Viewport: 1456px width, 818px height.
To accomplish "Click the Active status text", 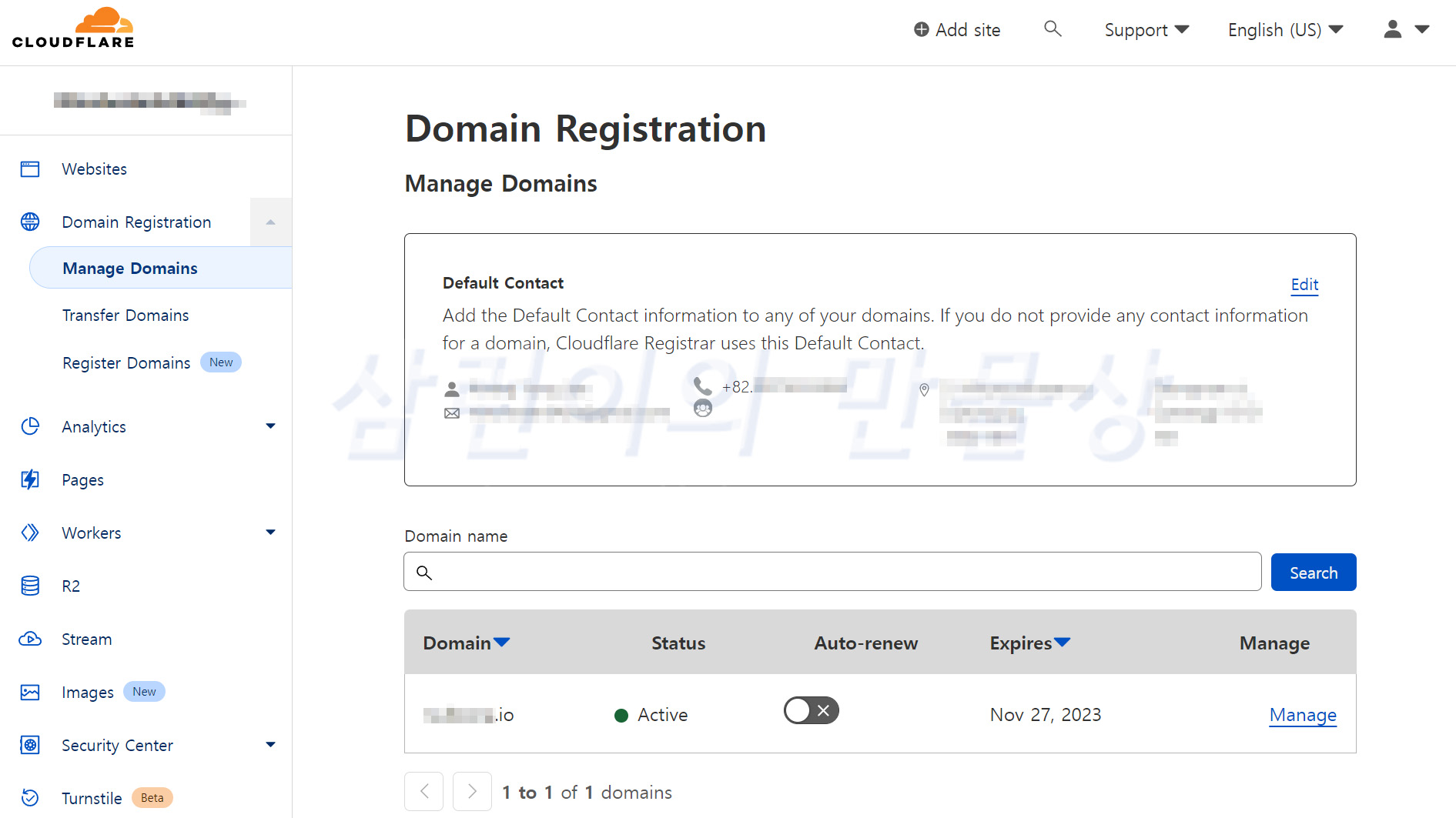I will click(x=662, y=716).
